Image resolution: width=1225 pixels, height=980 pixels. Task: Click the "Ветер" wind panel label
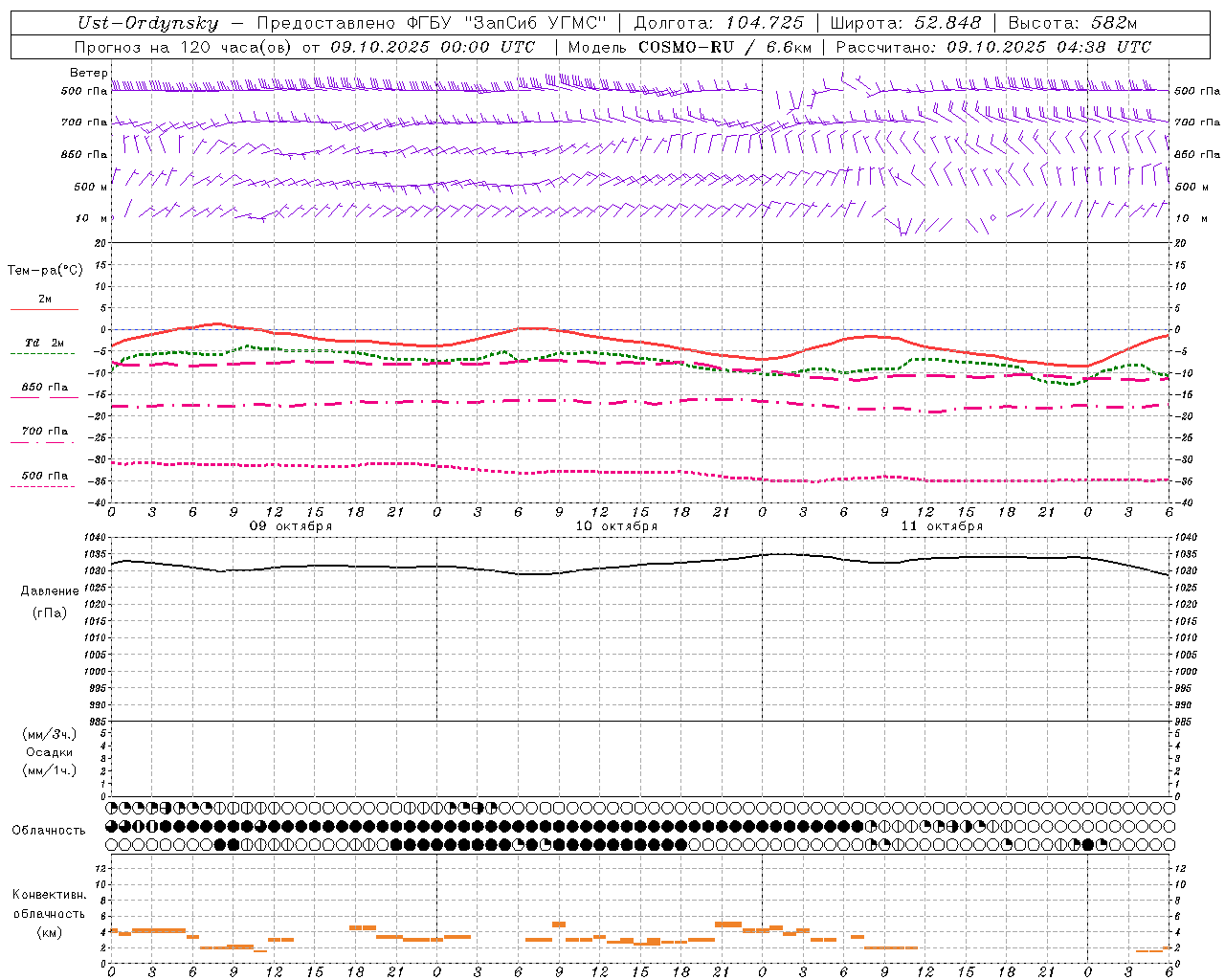88,73
